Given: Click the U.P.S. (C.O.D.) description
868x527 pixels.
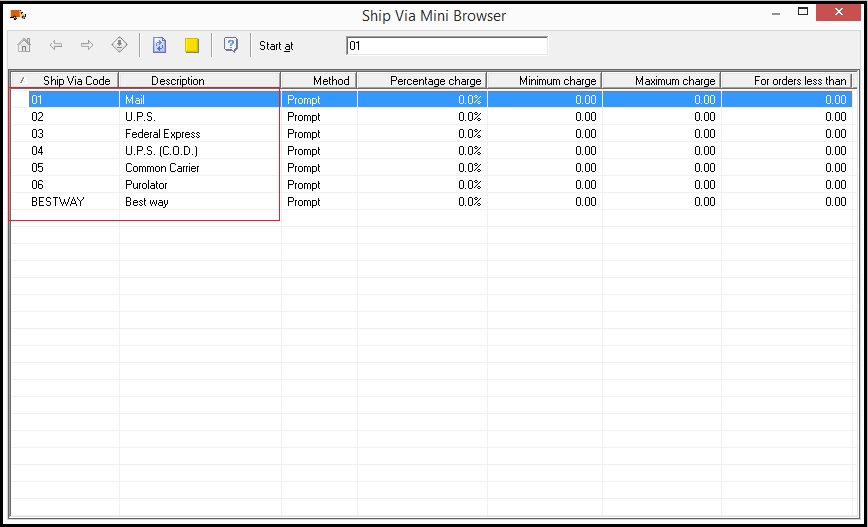Looking at the screenshot, I should [200, 151].
